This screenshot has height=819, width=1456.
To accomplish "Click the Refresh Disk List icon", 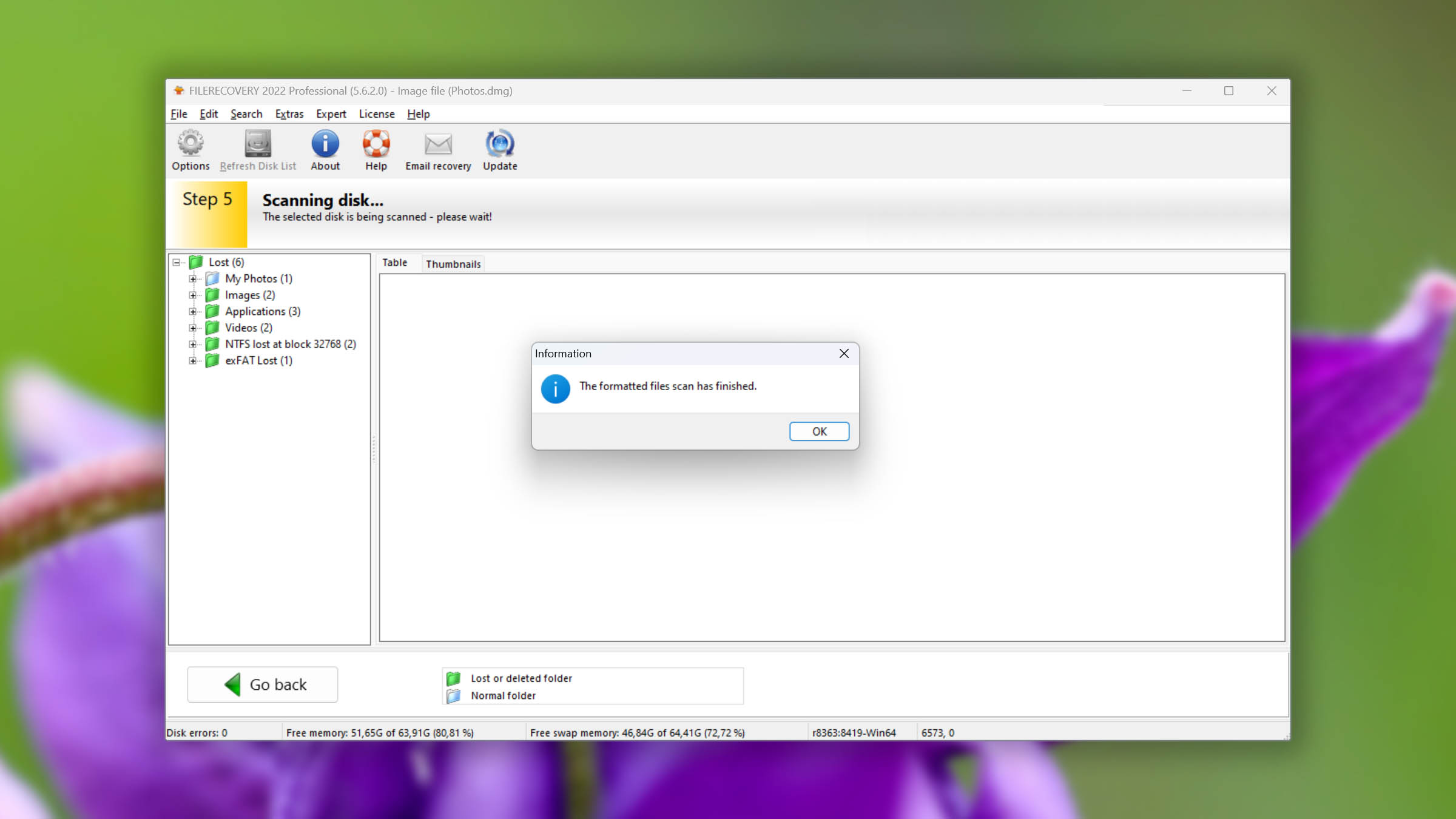I will pos(258,144).
